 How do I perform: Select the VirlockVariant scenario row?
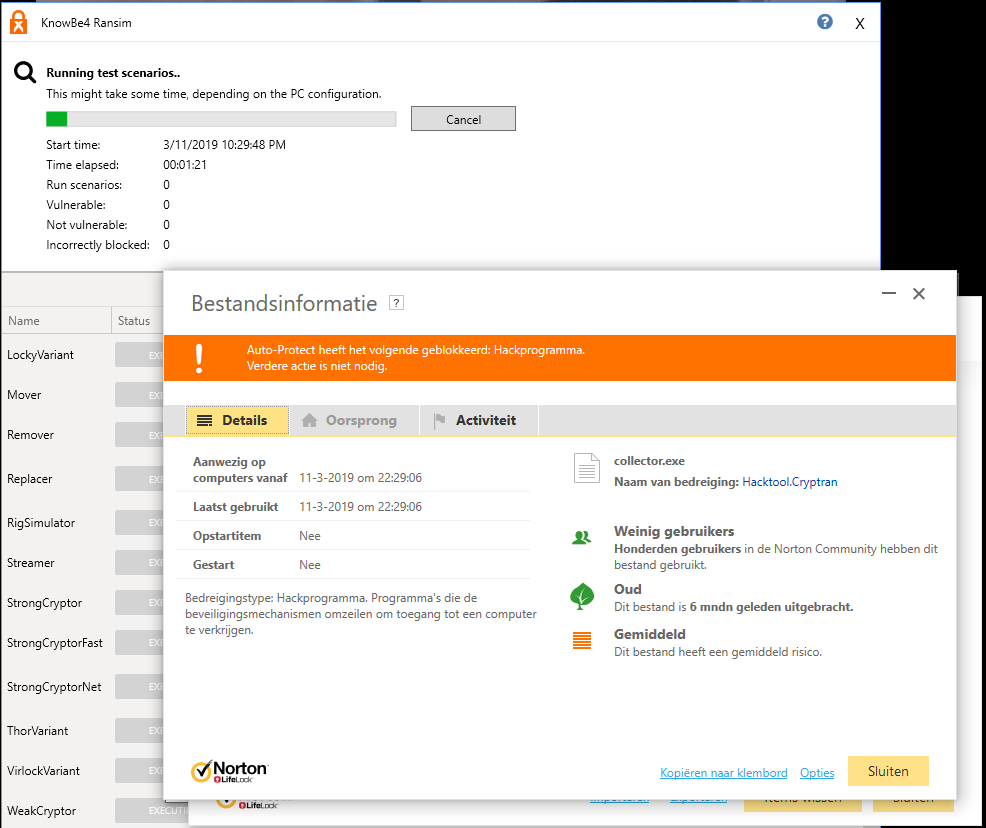point(82,771)
